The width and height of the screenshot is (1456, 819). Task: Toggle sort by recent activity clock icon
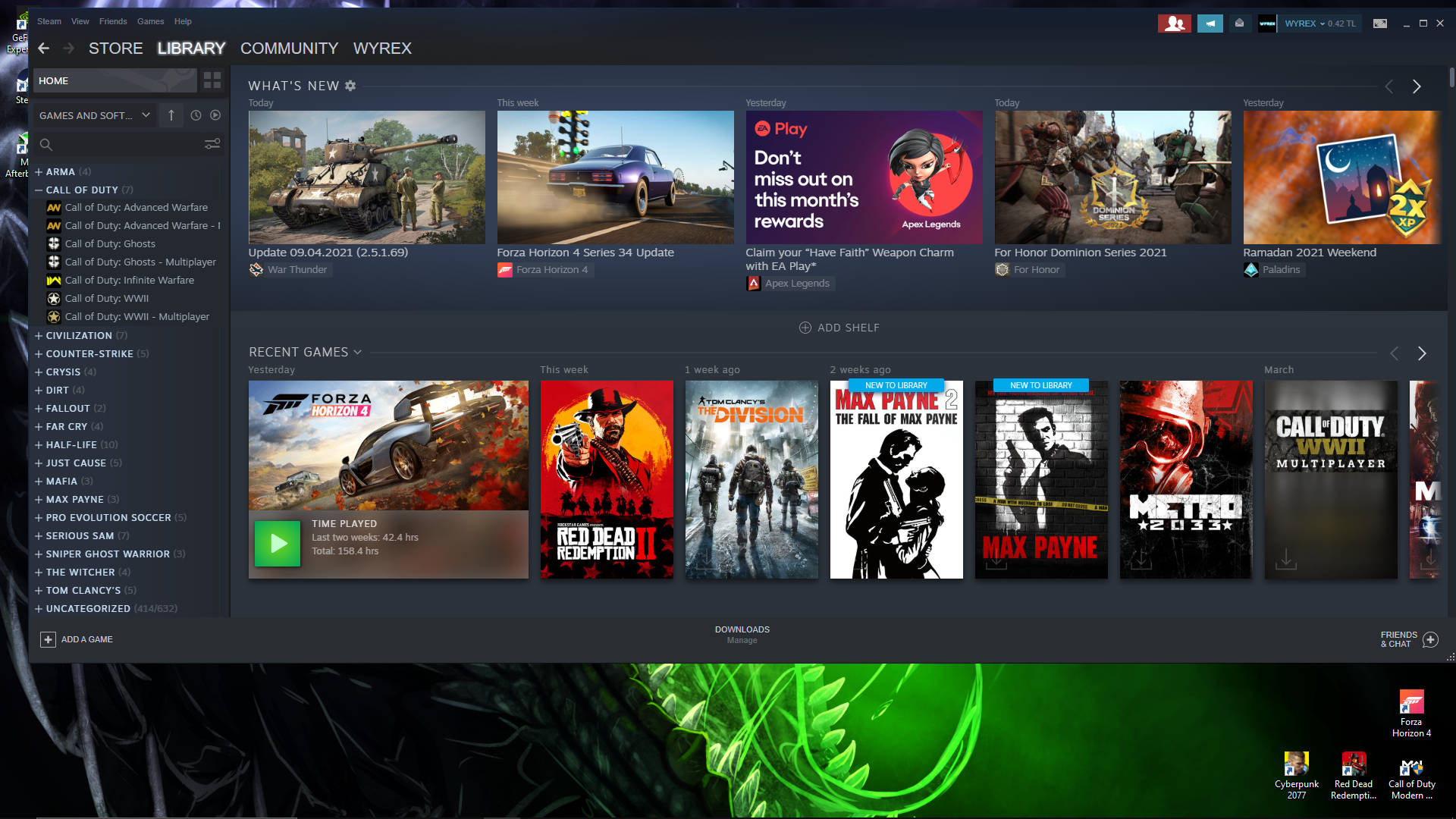pyautogui.click(x=196, y=115)
